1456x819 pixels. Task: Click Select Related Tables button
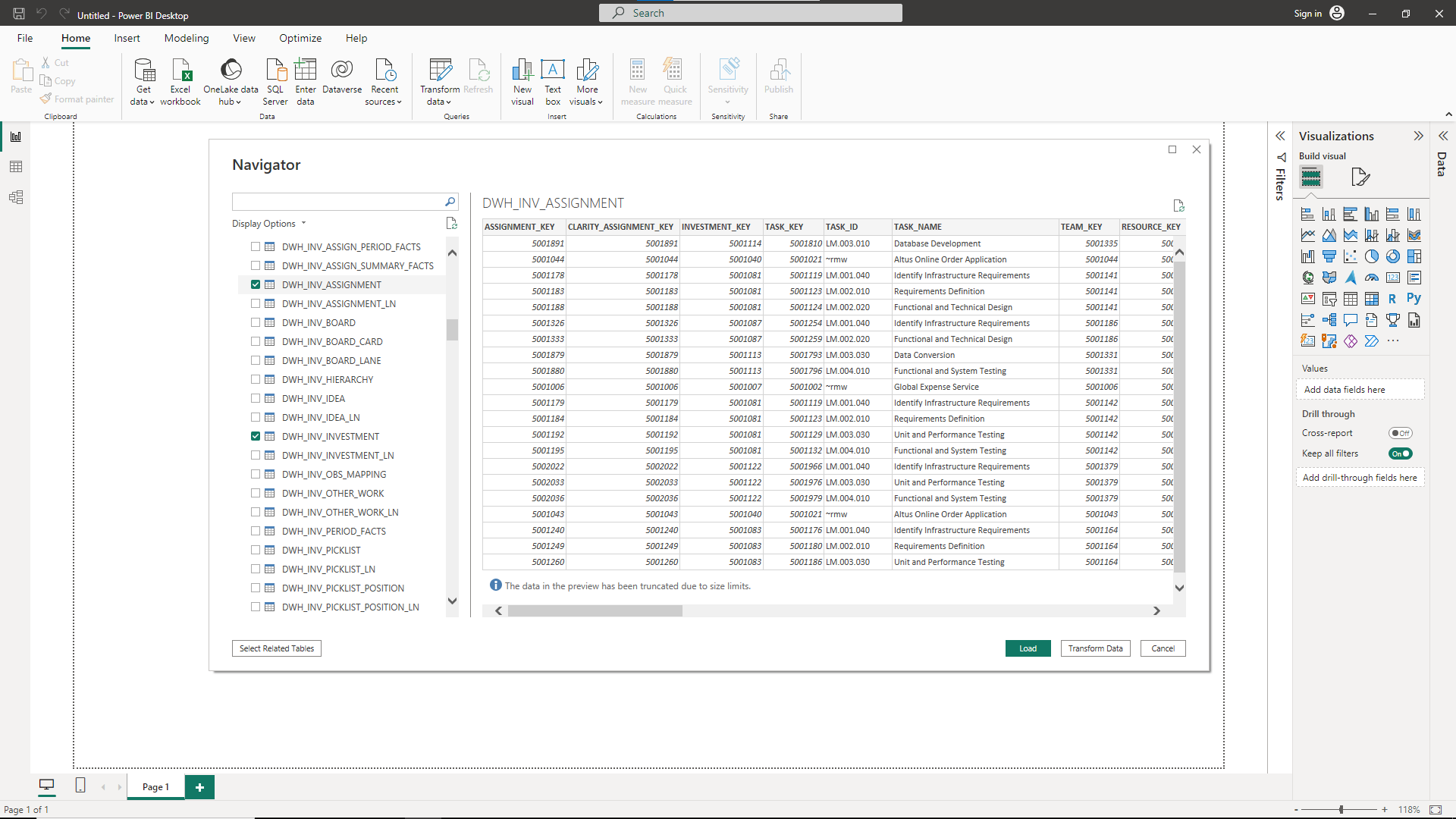pyautogui.click(x=277, y=648)
